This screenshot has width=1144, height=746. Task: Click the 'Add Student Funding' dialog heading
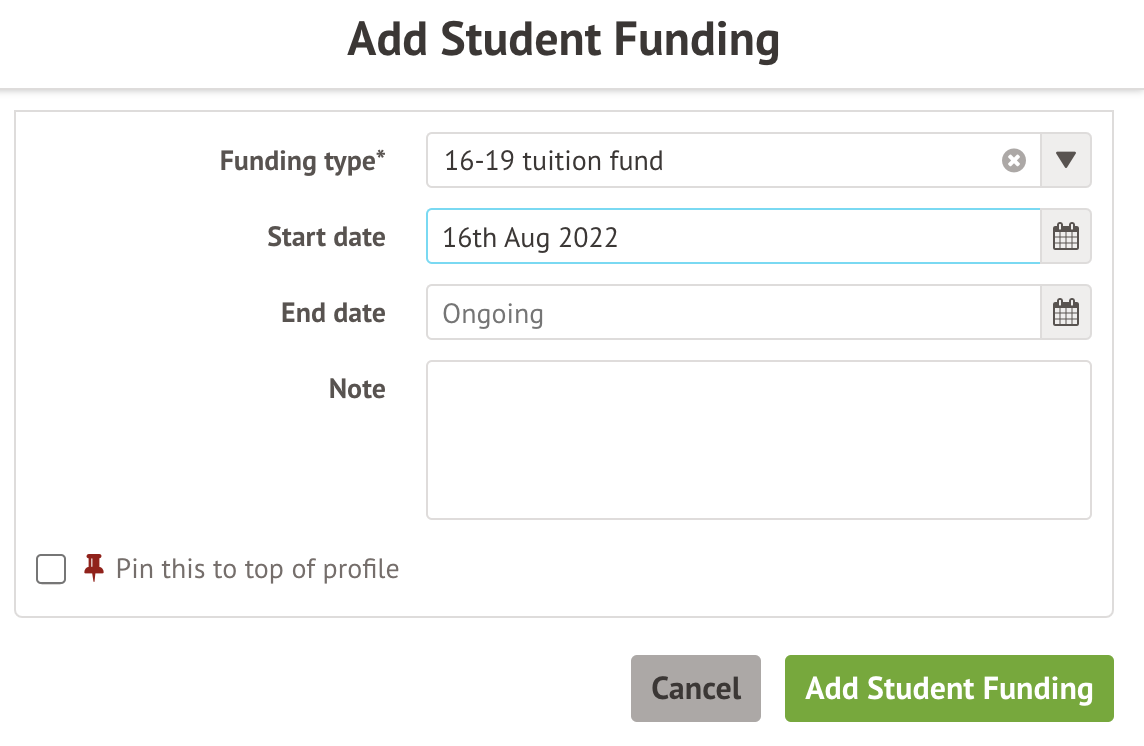click(563, 41)
